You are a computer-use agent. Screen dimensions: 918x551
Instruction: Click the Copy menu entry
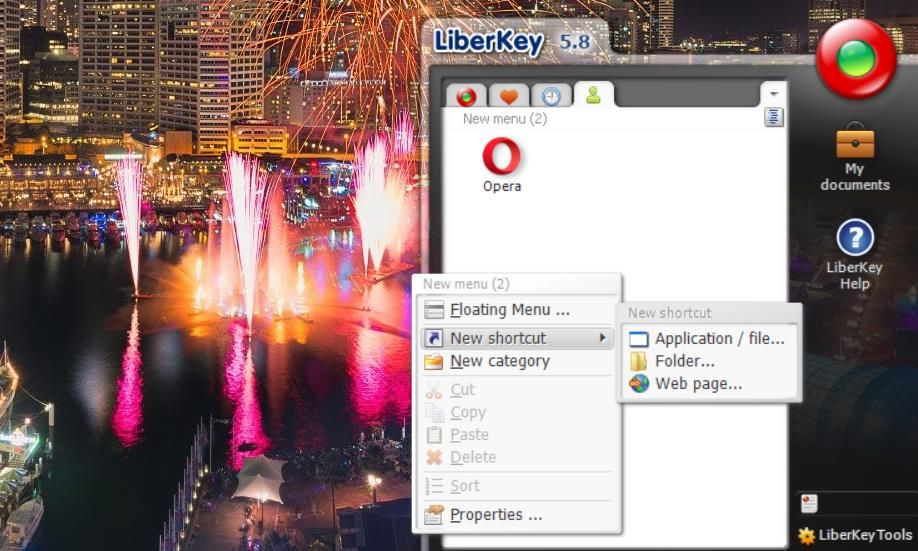517,412
